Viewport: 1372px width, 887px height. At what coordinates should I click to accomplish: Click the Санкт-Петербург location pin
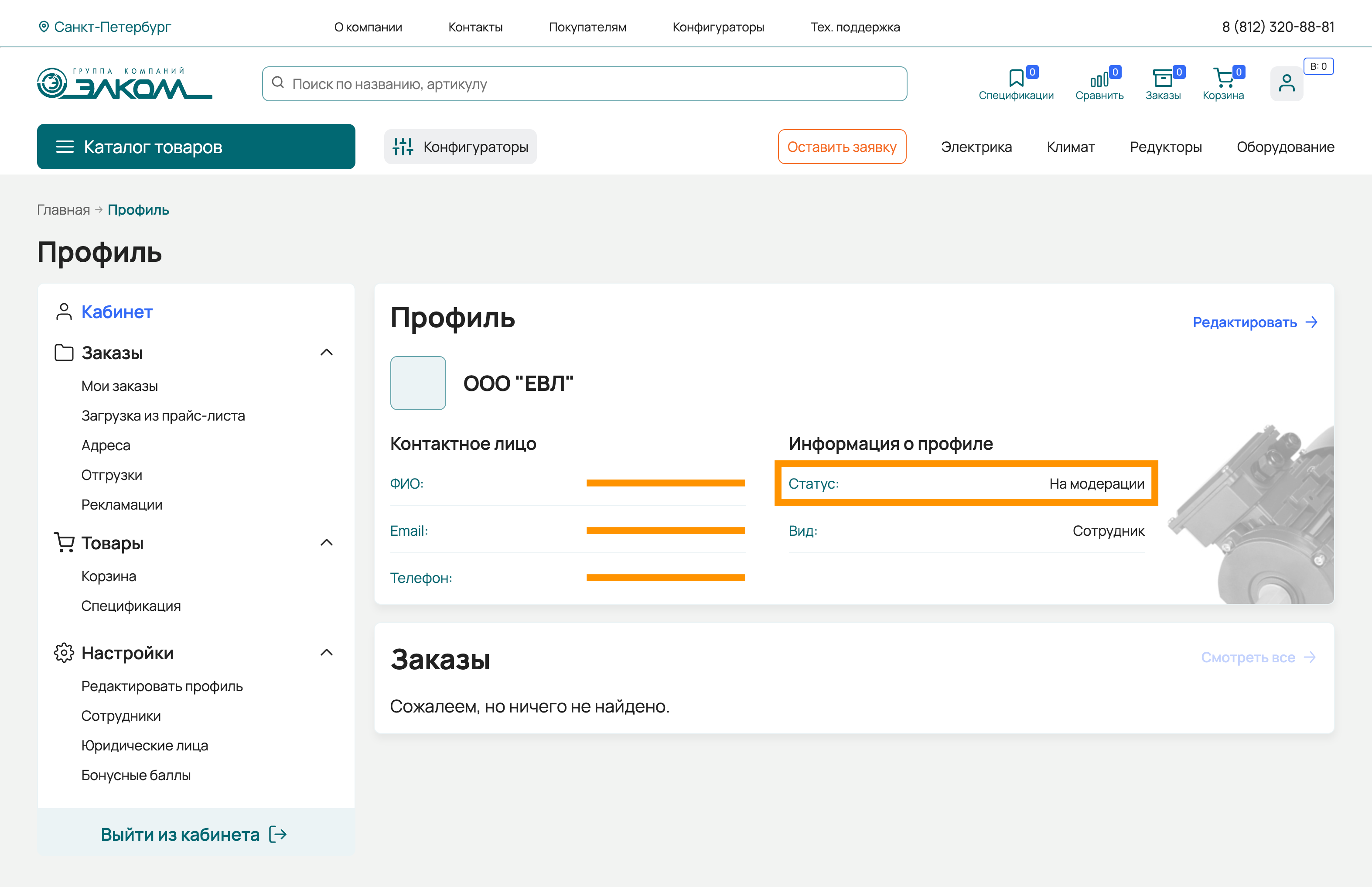click(x=44, y=27)
